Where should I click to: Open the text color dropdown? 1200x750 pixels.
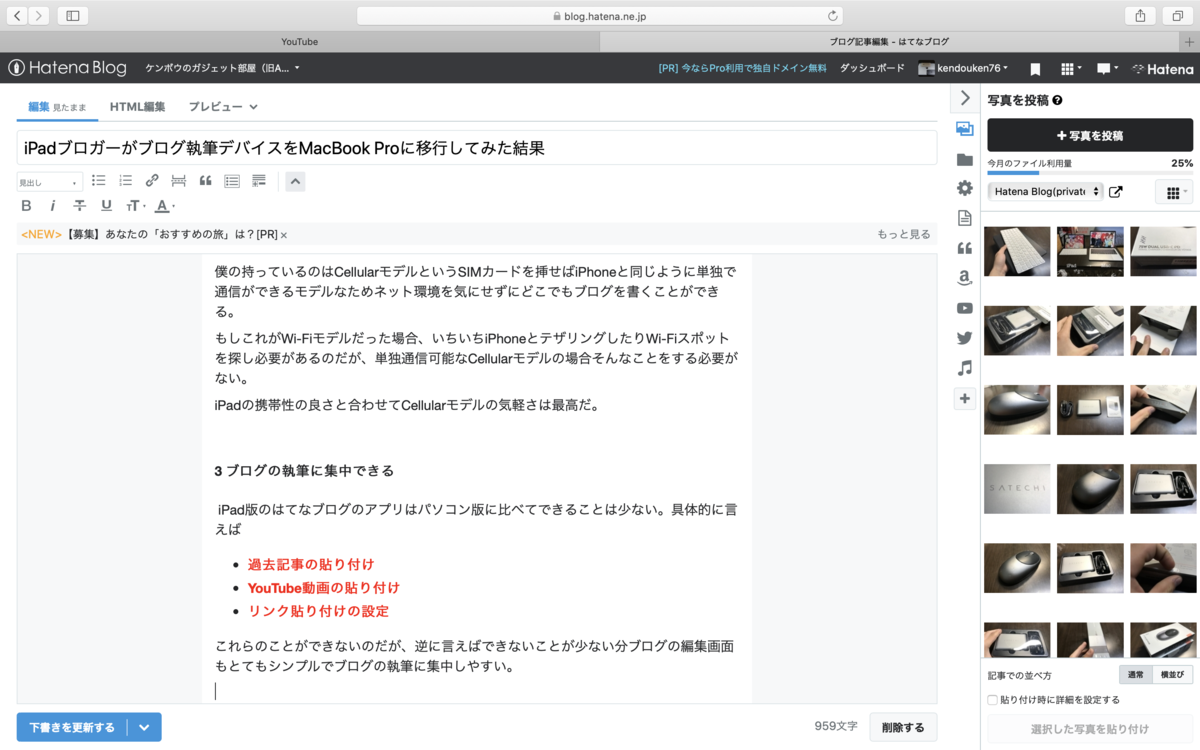(165, 206)
